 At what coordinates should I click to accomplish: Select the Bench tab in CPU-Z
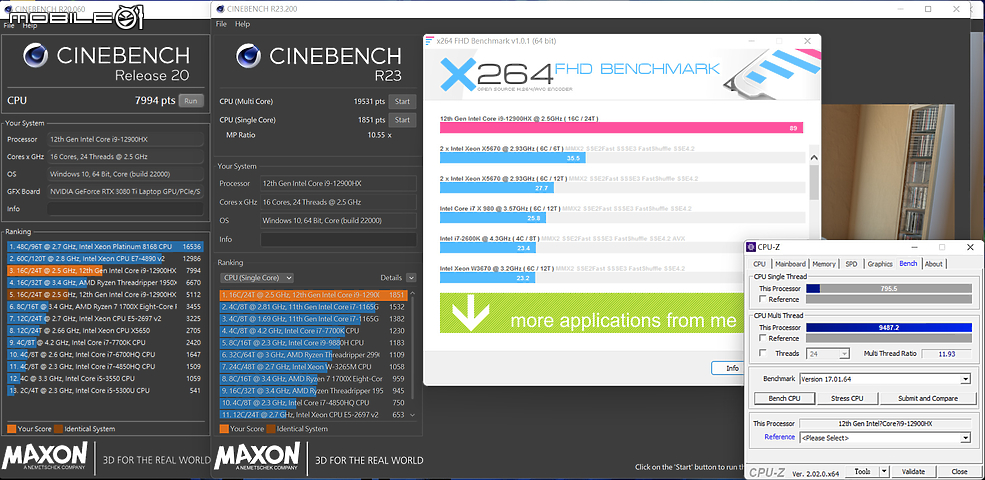click(x=908, y=263)
